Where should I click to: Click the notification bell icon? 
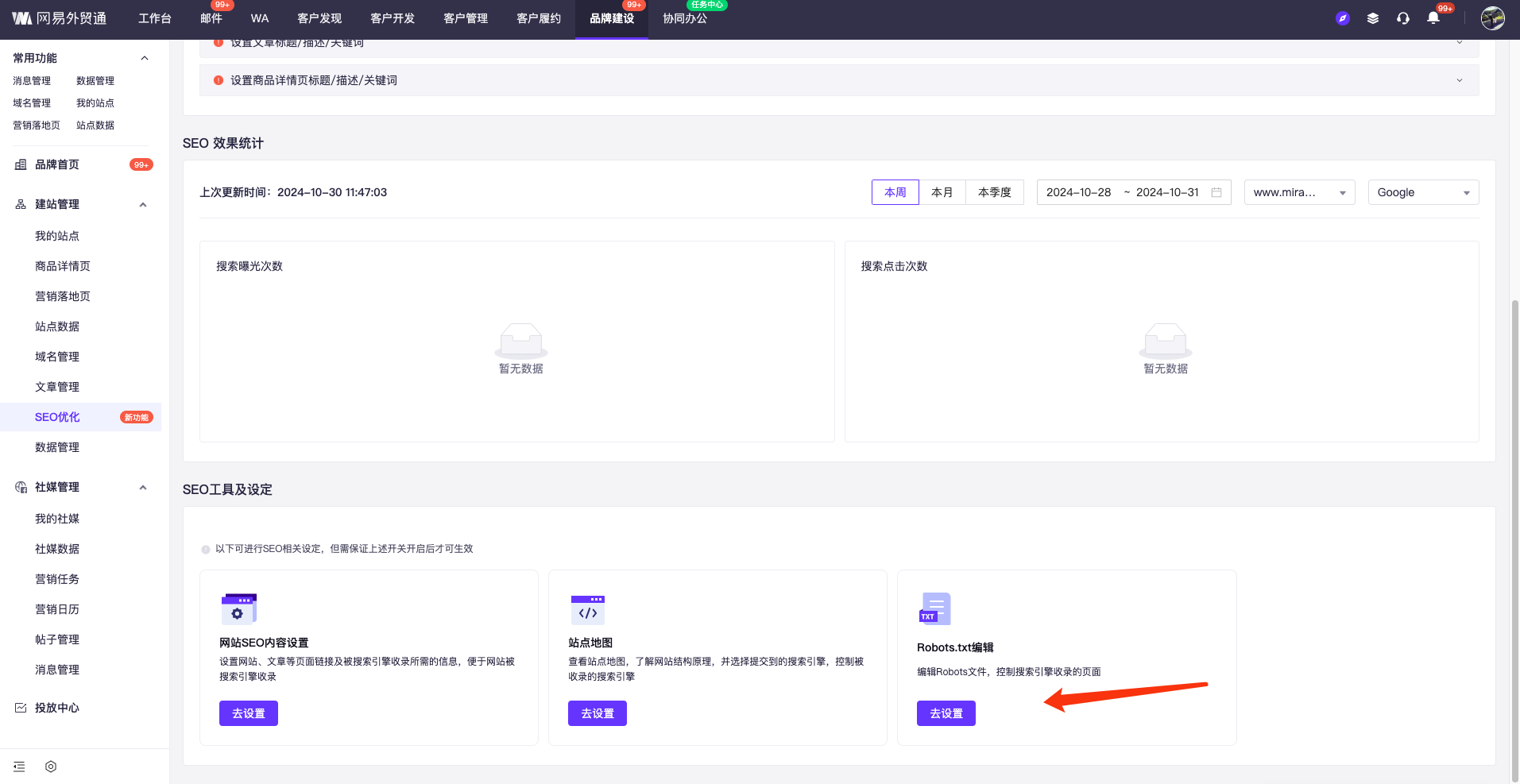1433,18
